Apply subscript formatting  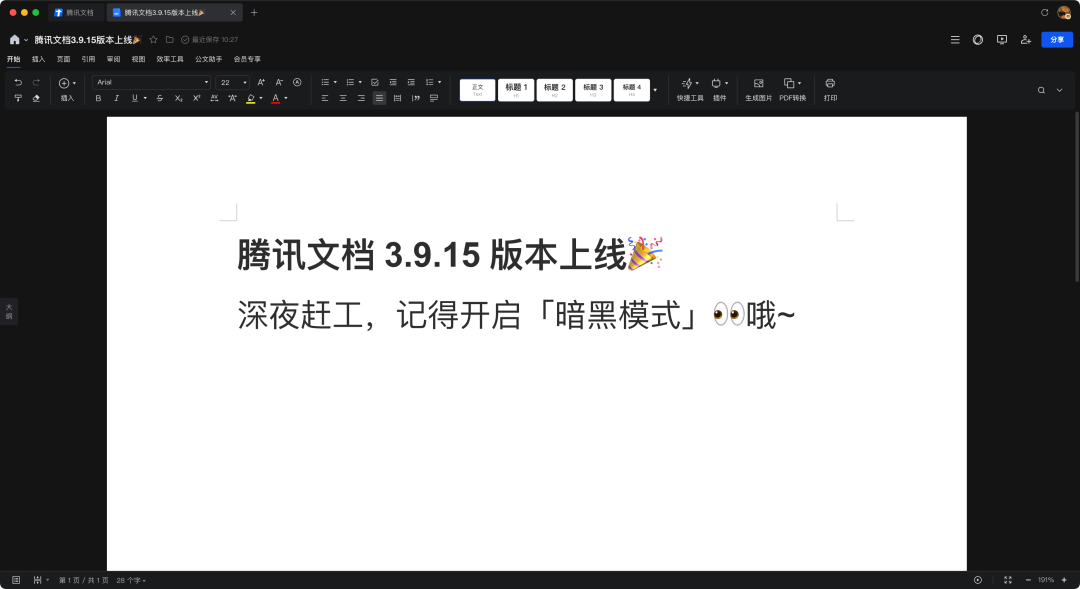[178, 99]
